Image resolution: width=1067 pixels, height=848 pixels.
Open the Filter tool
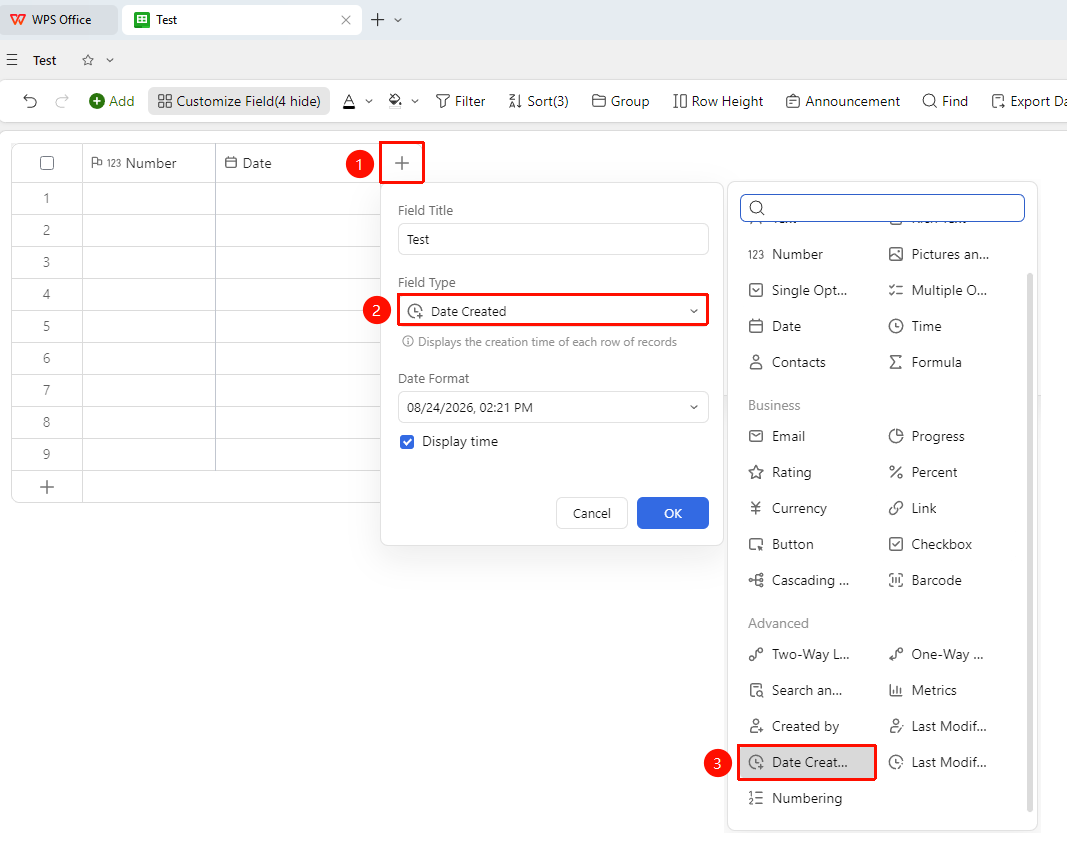coord(461,101)
